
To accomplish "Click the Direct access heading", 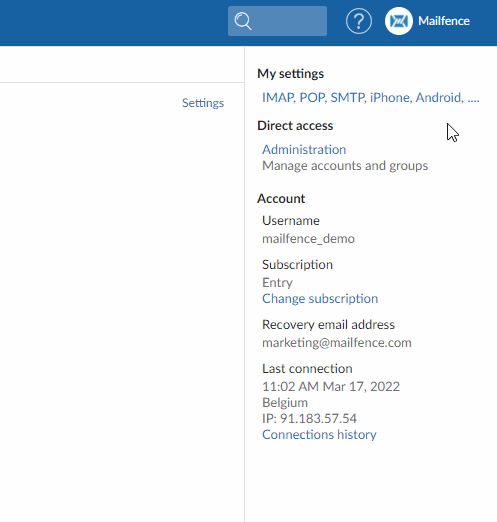I will pyautogui.click(x=295, y=126).
